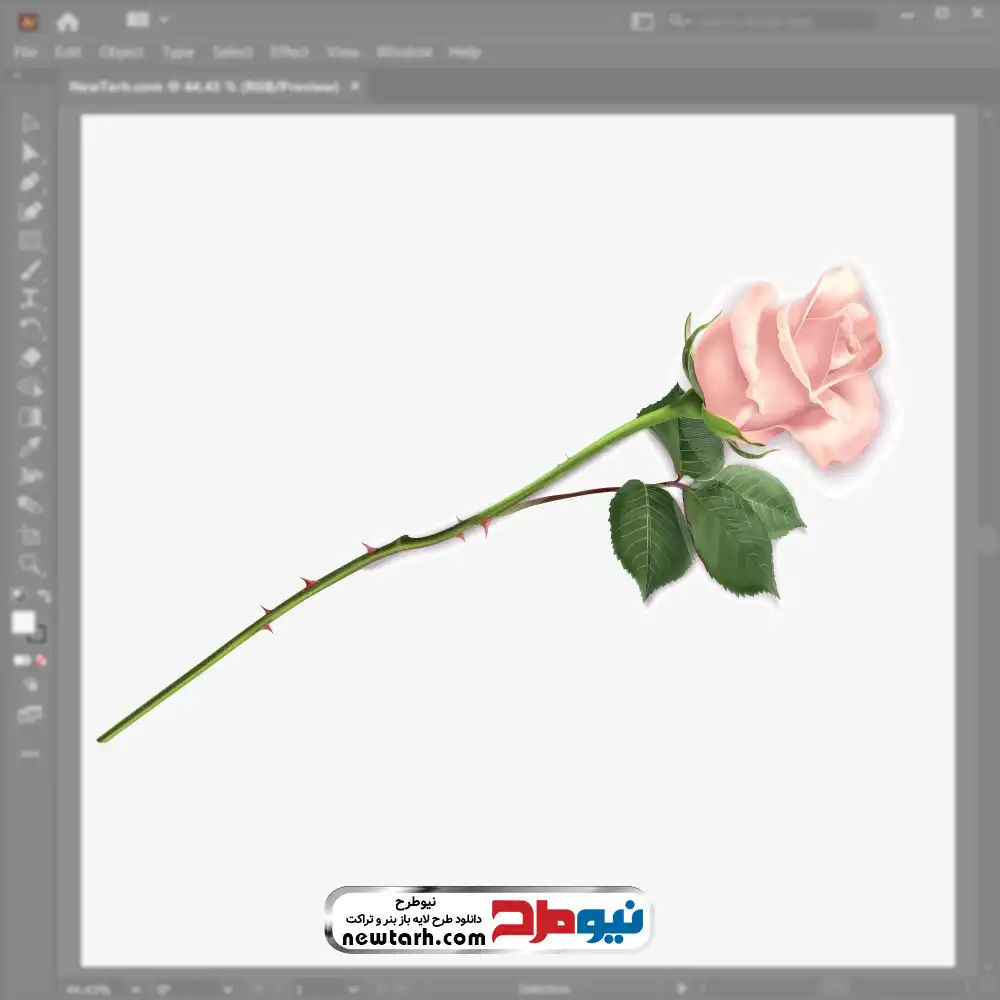Open the Effect menu

(x=289, y=52)
